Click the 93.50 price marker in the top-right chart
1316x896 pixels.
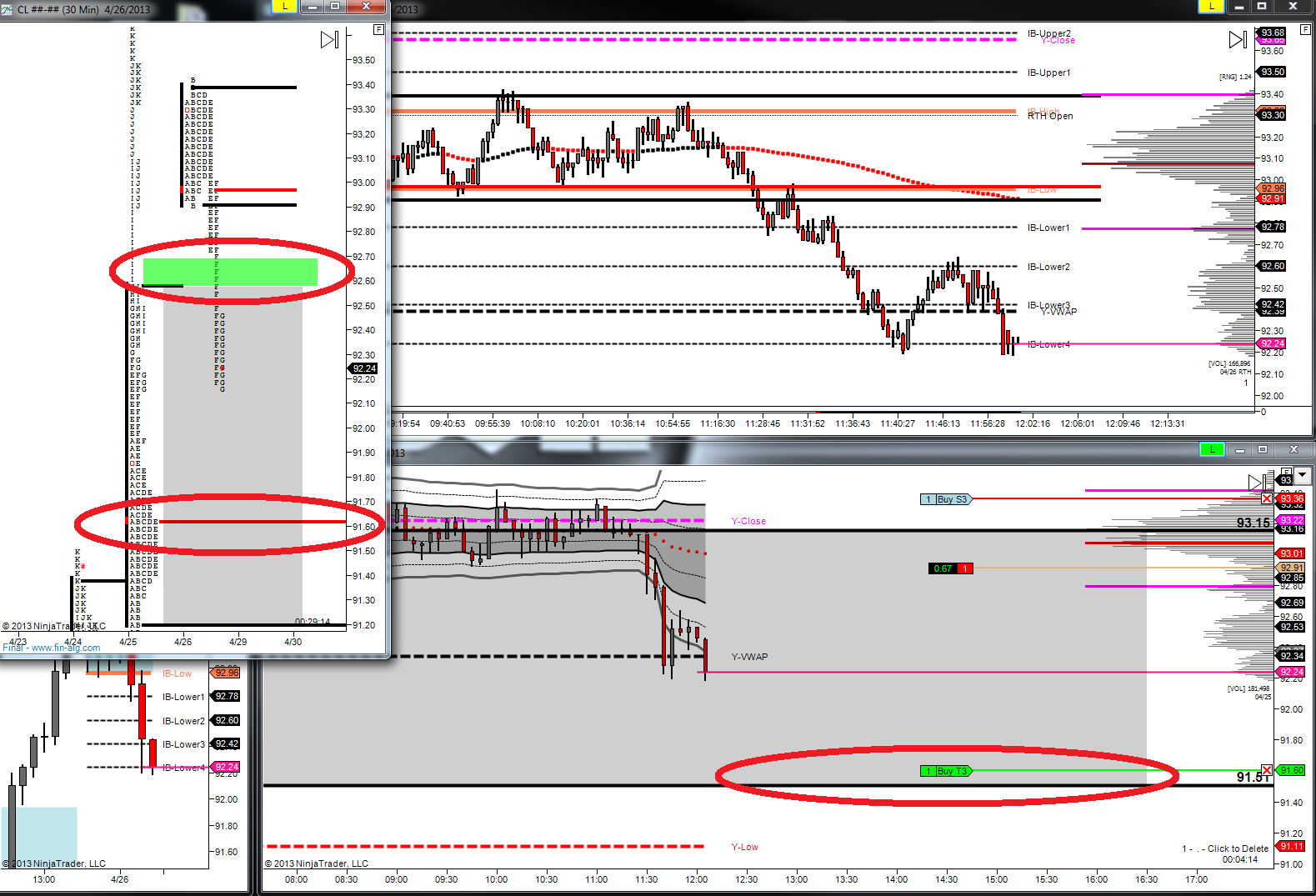click(1272, 72)
